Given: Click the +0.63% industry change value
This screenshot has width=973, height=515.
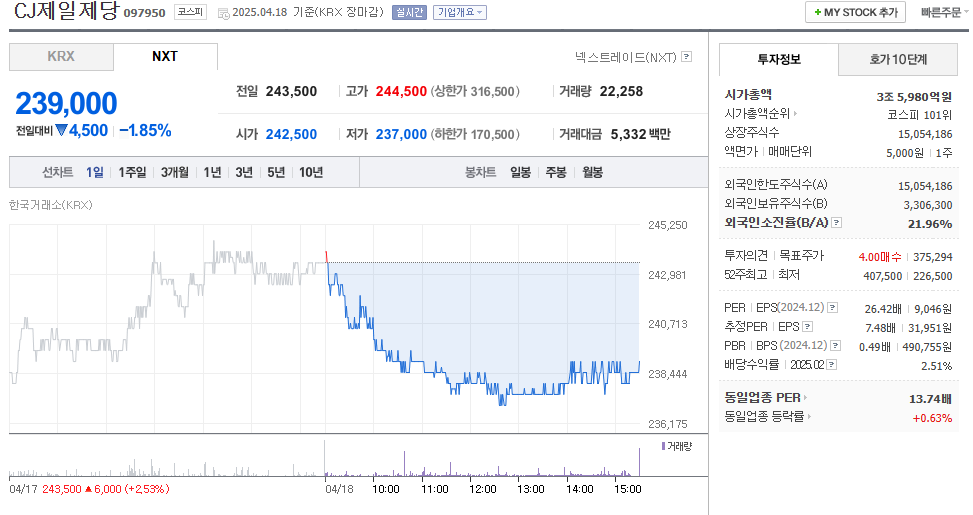Looking at the screenshot, I should click(932, 418).
